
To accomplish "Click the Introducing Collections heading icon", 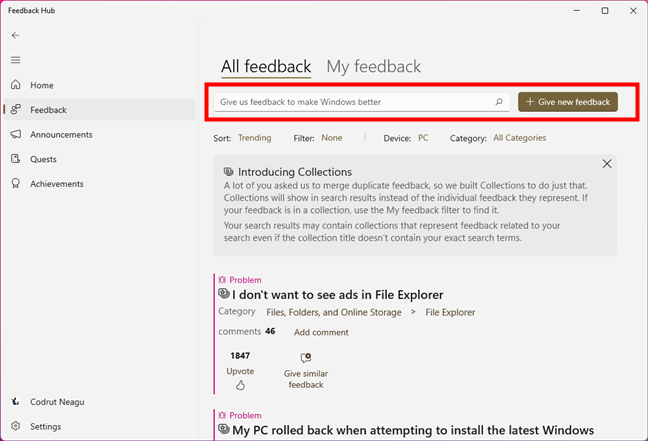I will 229,171.
